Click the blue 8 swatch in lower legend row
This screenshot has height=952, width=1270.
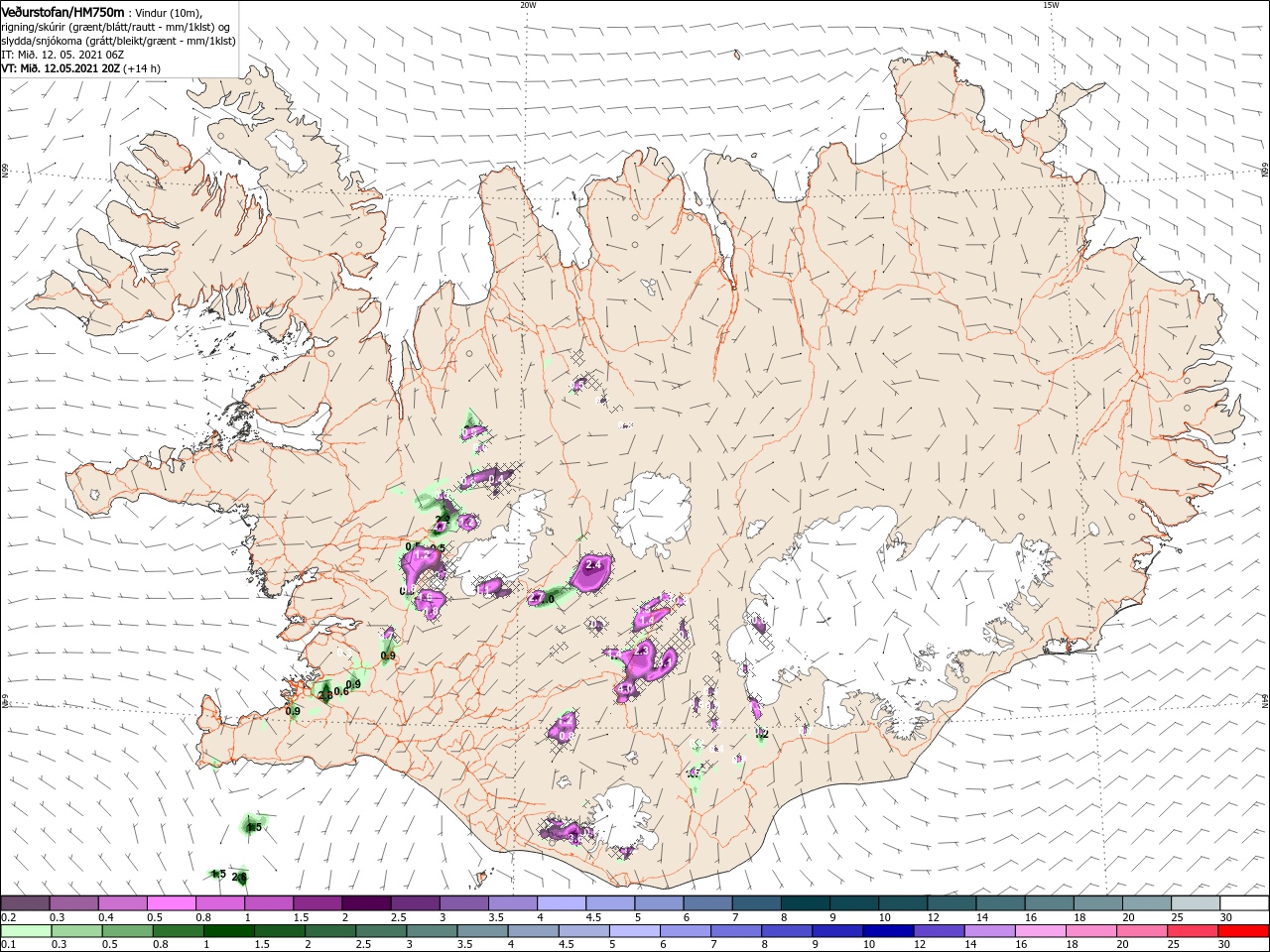pos(788,931)
